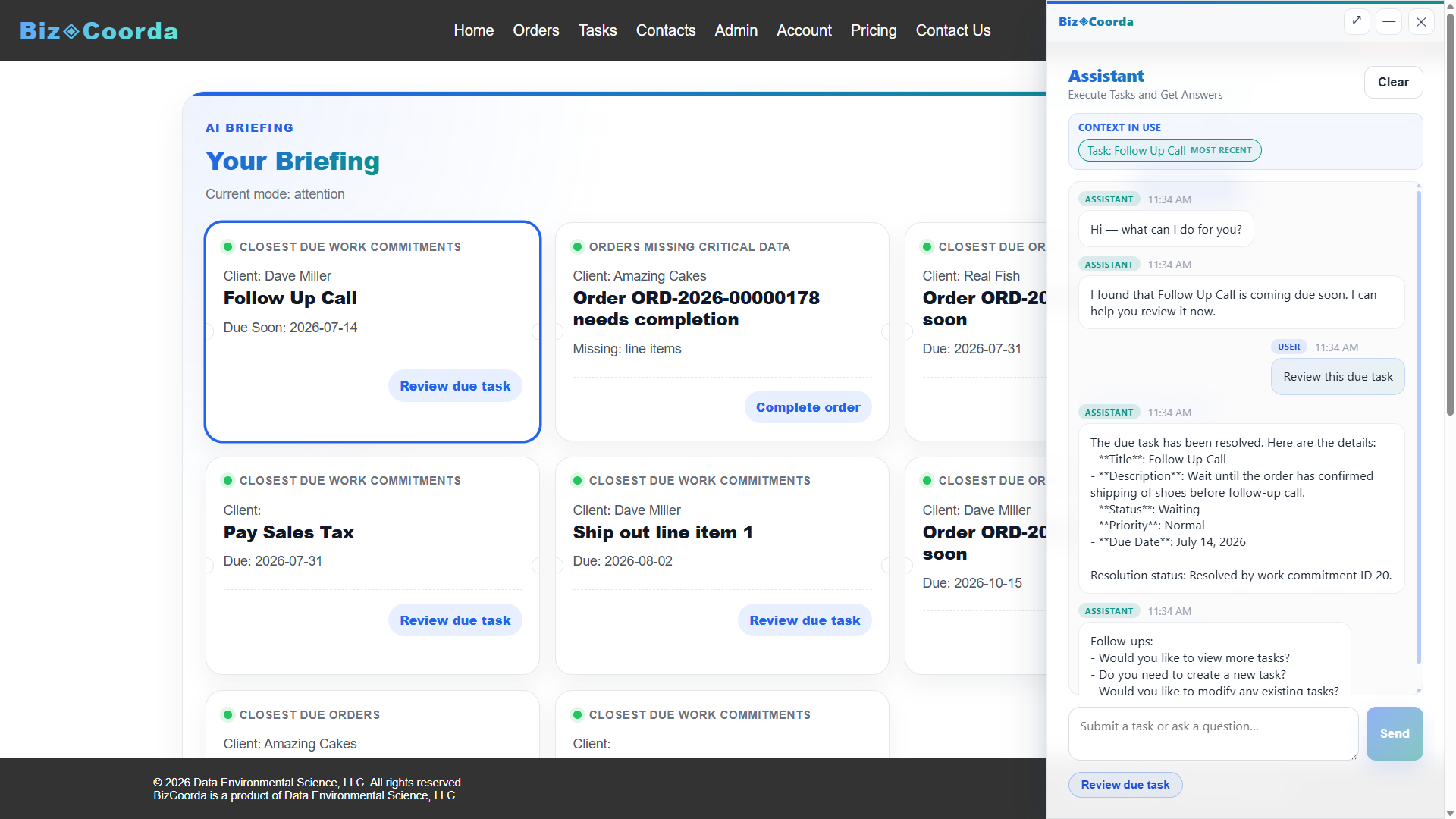Select the Pay Sales Tax card title
Image resolution: width=1456 pixels, height=819 pixels.
pyautogui.click(x=288, y=532)
